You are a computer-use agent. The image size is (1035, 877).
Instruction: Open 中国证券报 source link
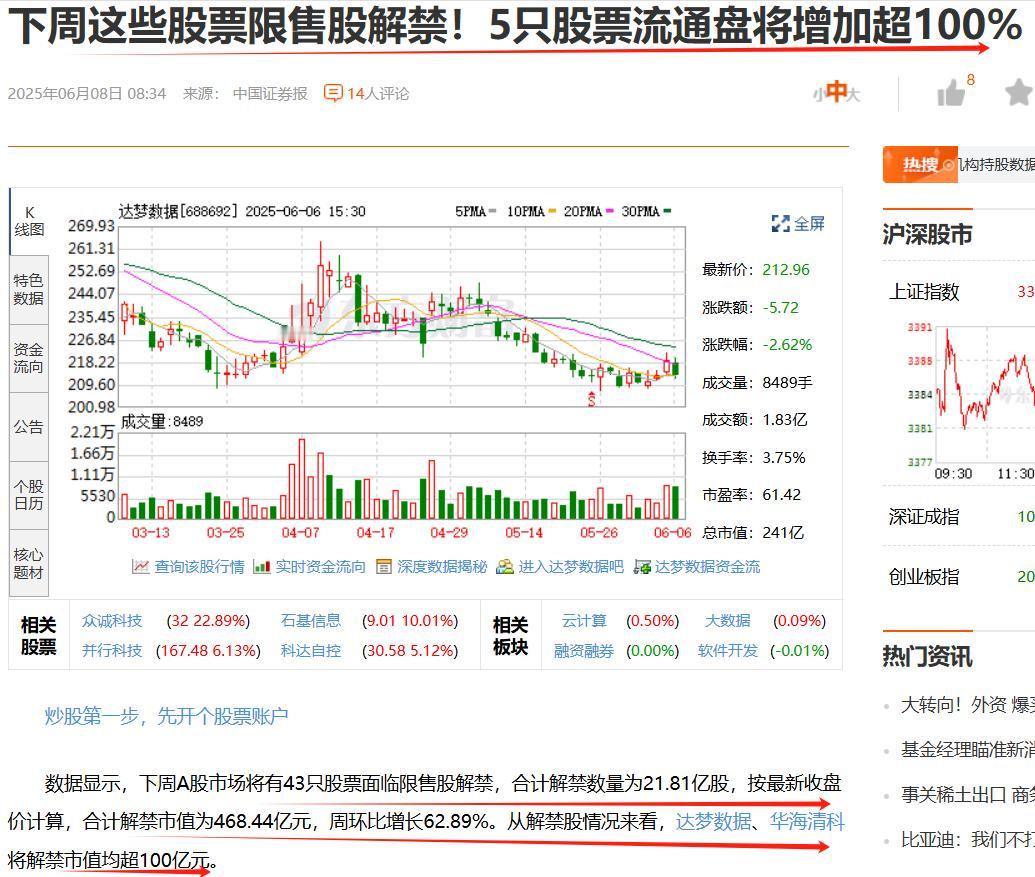click(x=270, y=94)
